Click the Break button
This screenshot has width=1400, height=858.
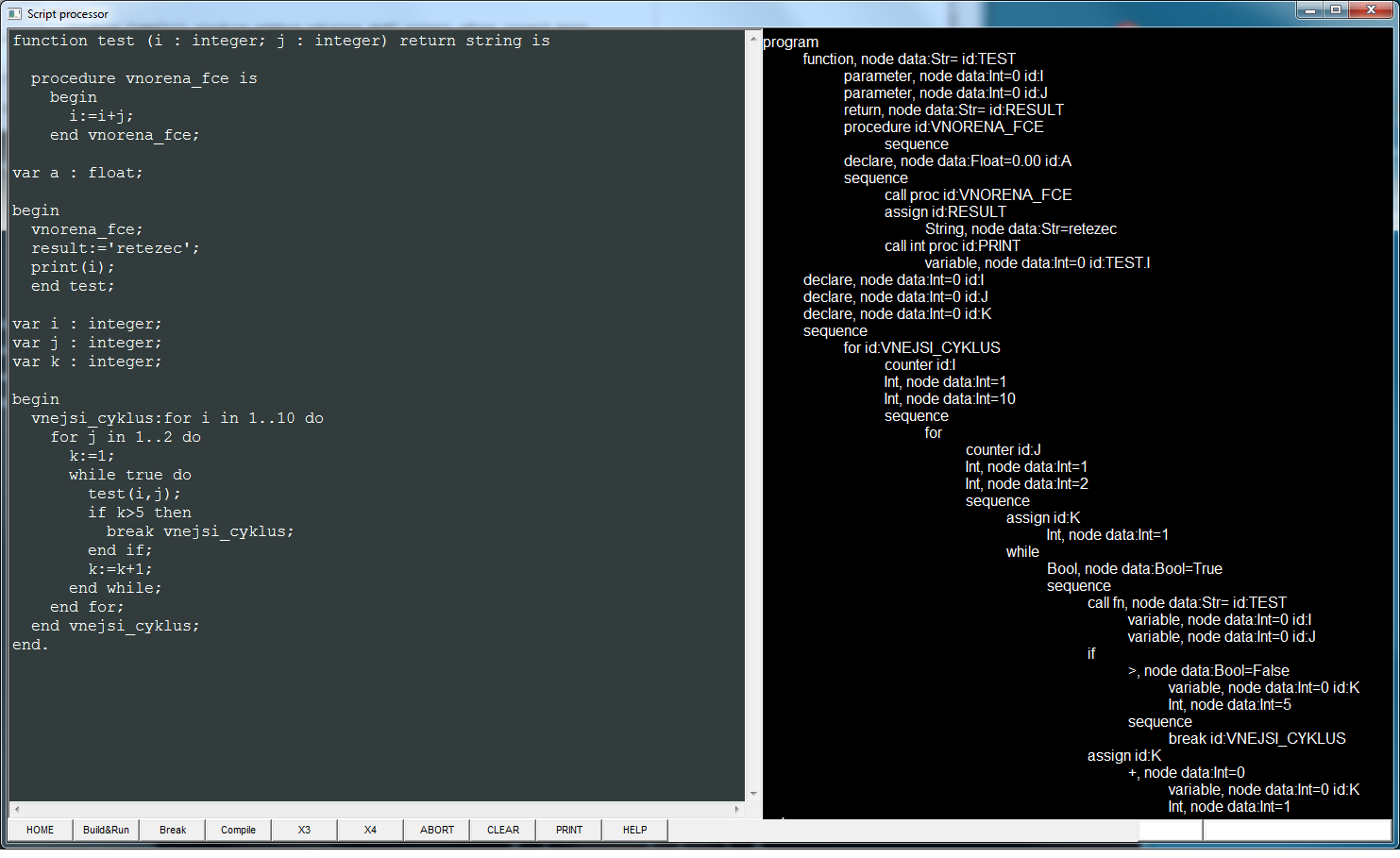point(173,830)
